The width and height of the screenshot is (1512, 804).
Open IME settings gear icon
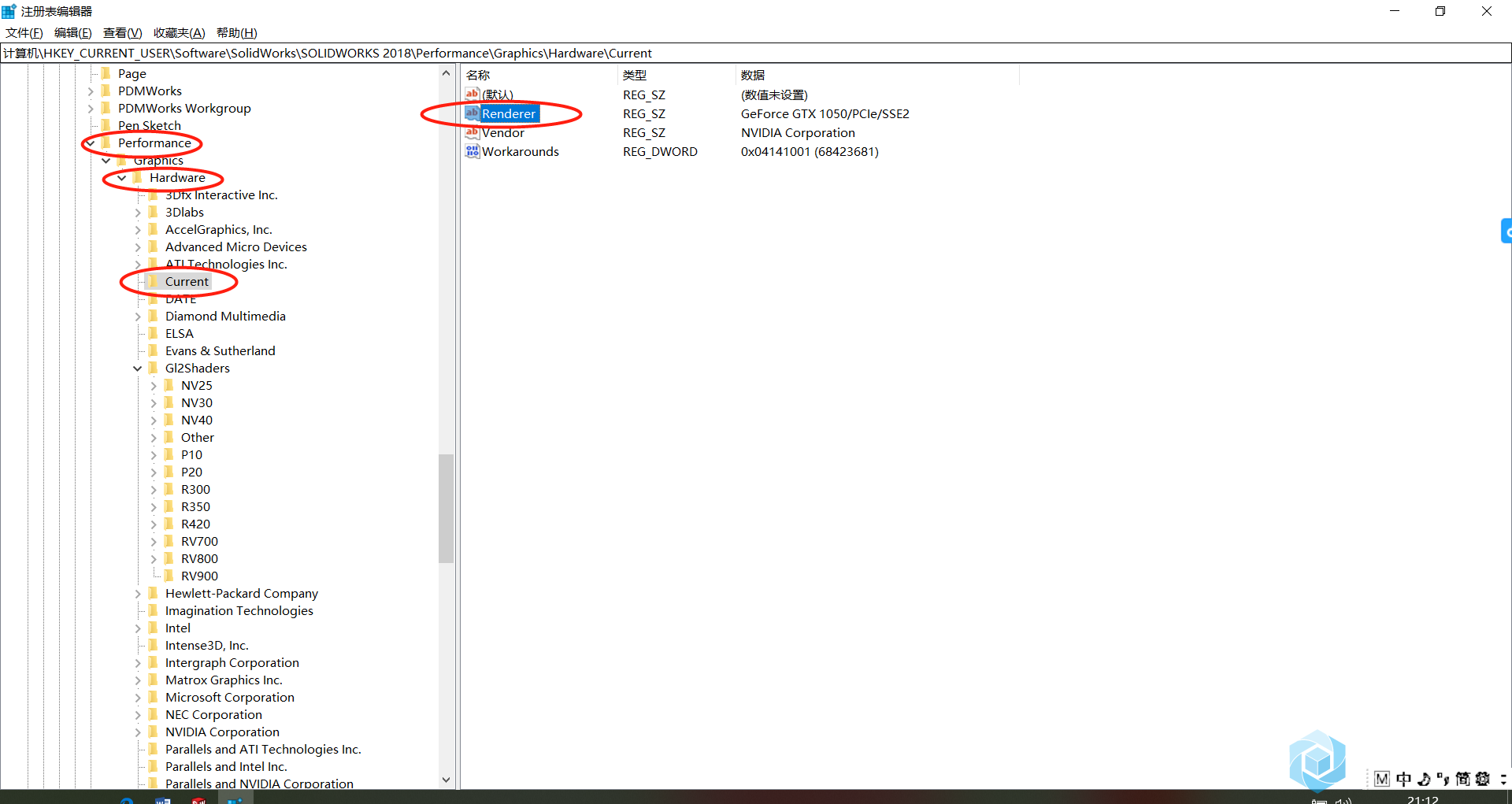click(1483, 779)
